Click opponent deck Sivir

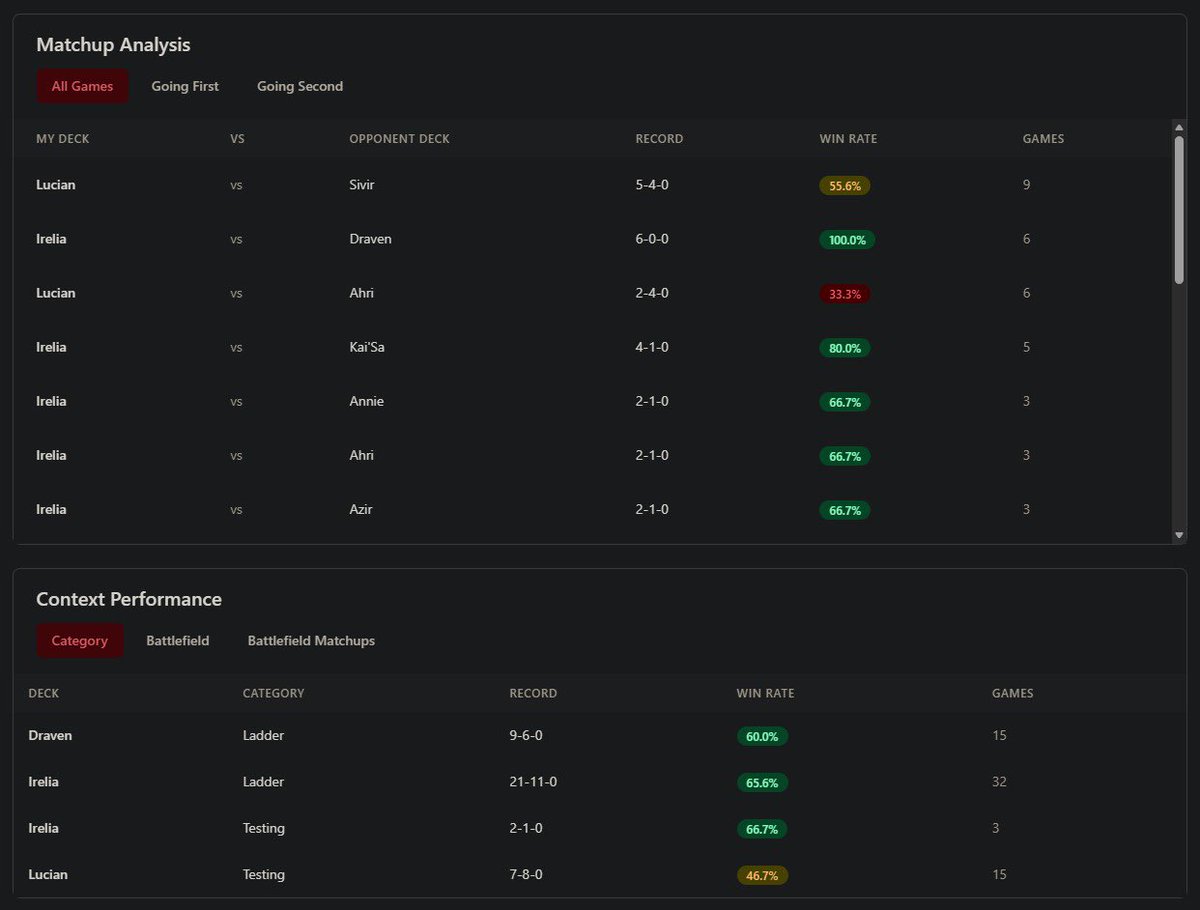point(362,185)
